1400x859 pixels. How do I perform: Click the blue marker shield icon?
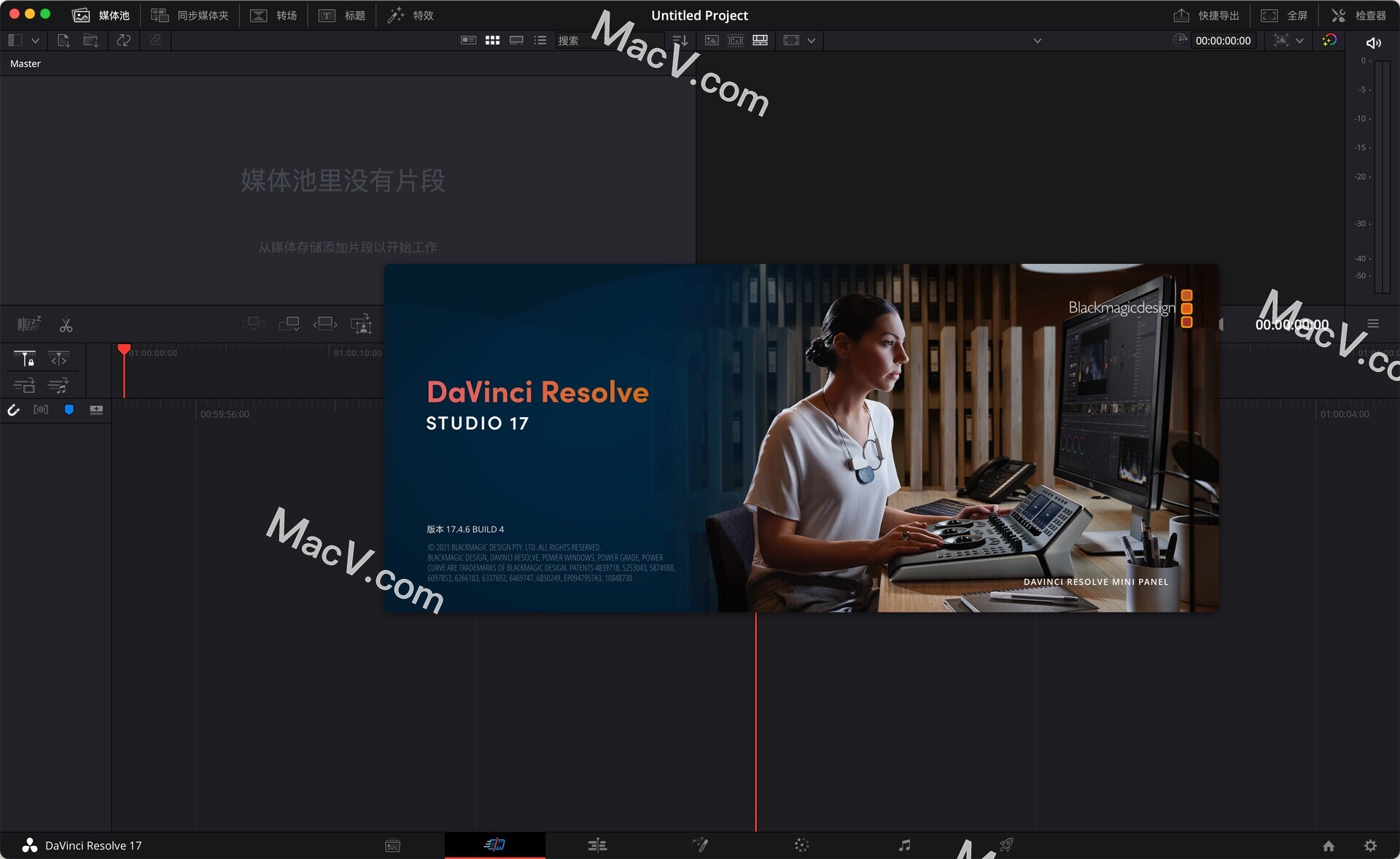[69, 410]
